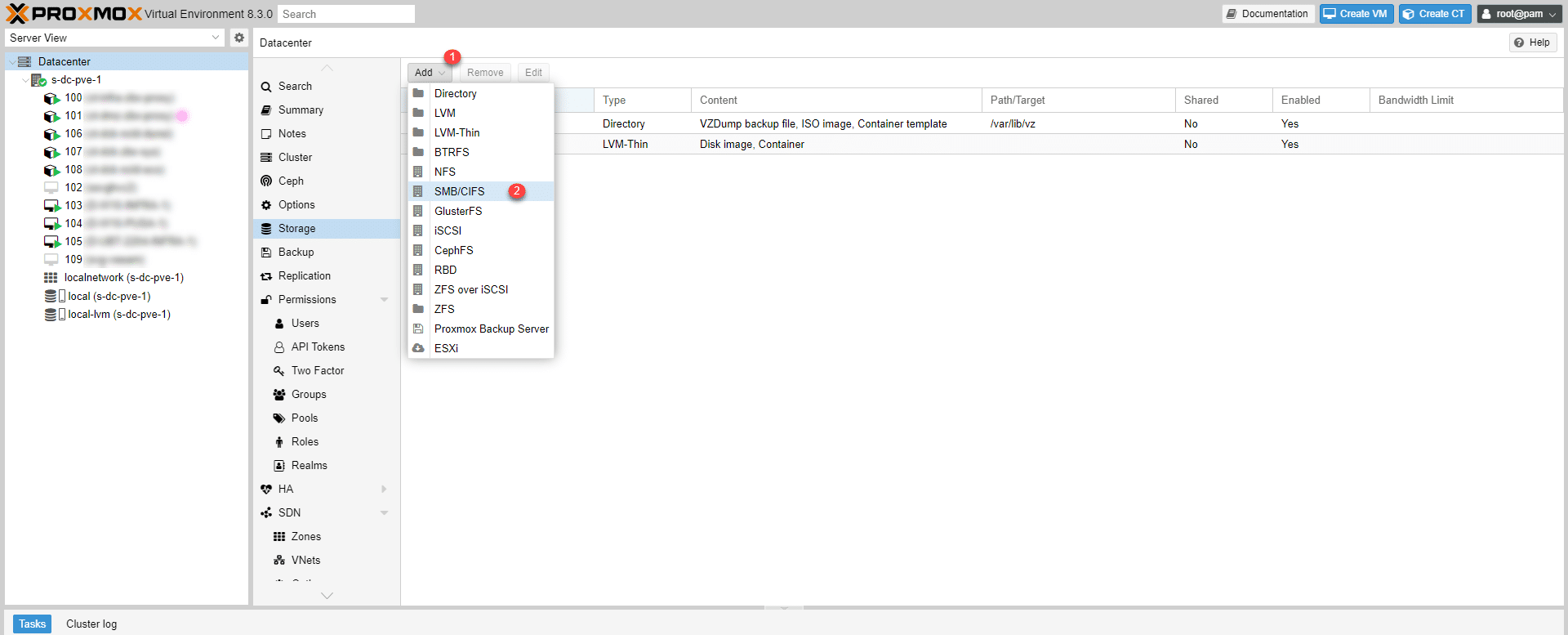Click the Pools tags icon
Viewport: 1568px width, 635px height.
coord(279,418)
